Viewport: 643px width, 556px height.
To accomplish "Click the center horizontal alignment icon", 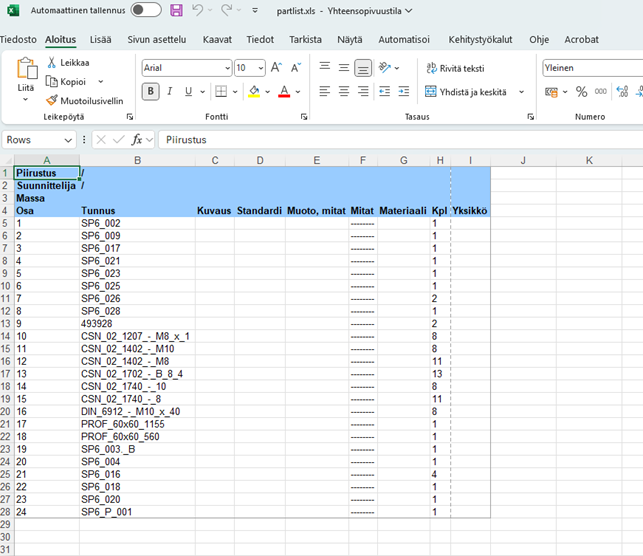I will [x=344, y=92].
